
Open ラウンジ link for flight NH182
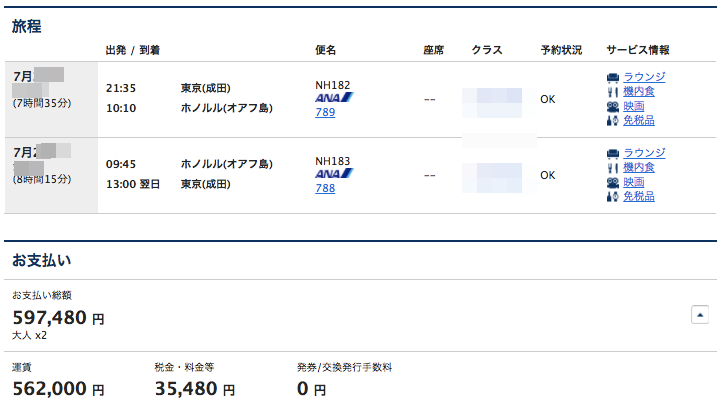coord(644,77)
